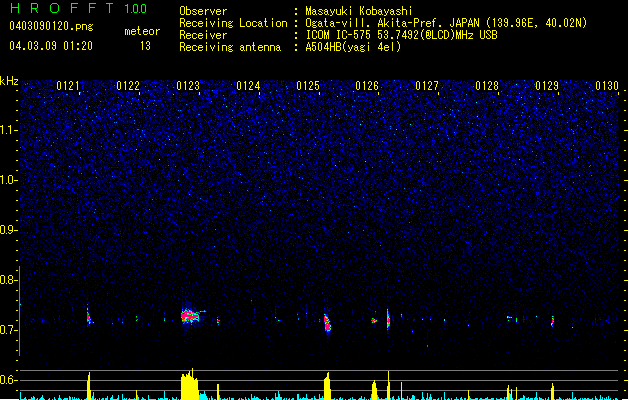
Task: Click the 0129 time marker
Action: pos(547,86)
